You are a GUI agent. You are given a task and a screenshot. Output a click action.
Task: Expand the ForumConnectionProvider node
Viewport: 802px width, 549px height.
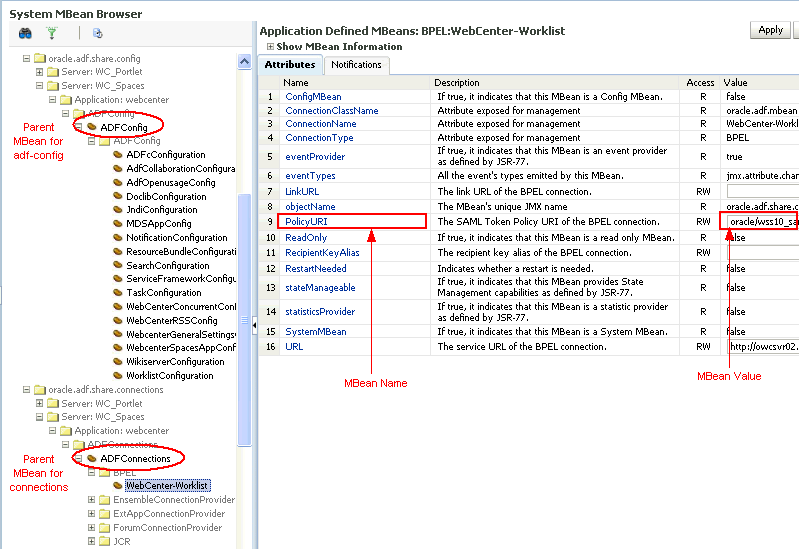tap(91, 527)
